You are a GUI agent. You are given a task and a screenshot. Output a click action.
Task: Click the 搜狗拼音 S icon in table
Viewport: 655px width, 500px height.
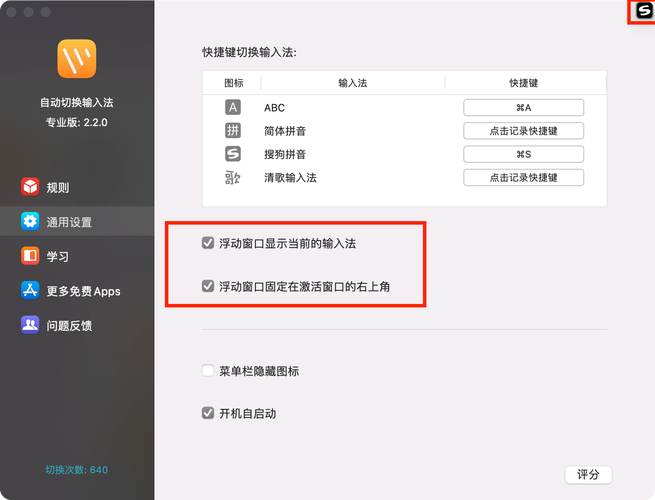pyautogui.click(x=233, y=154)
